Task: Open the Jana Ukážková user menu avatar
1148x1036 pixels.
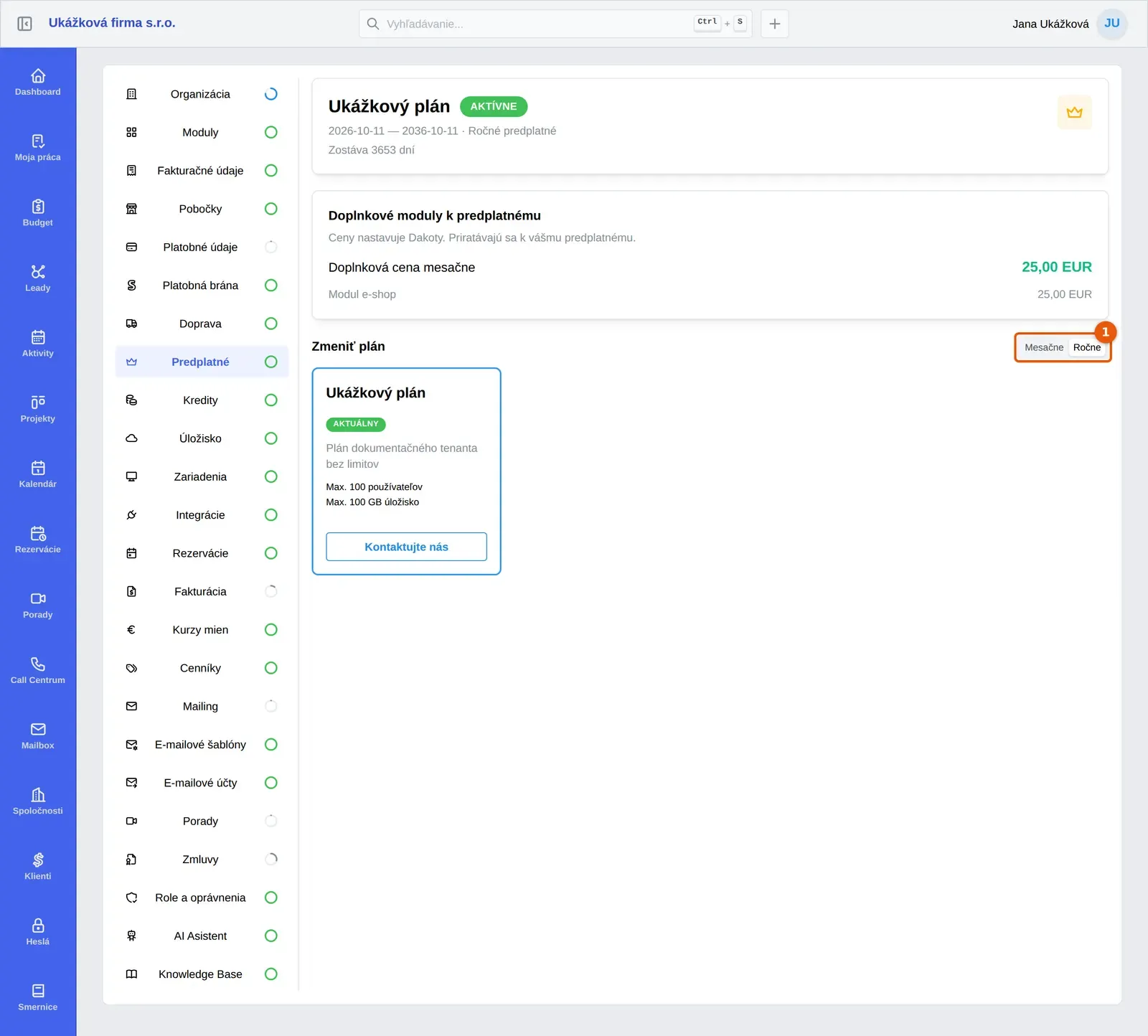Action: point(1111,24)
